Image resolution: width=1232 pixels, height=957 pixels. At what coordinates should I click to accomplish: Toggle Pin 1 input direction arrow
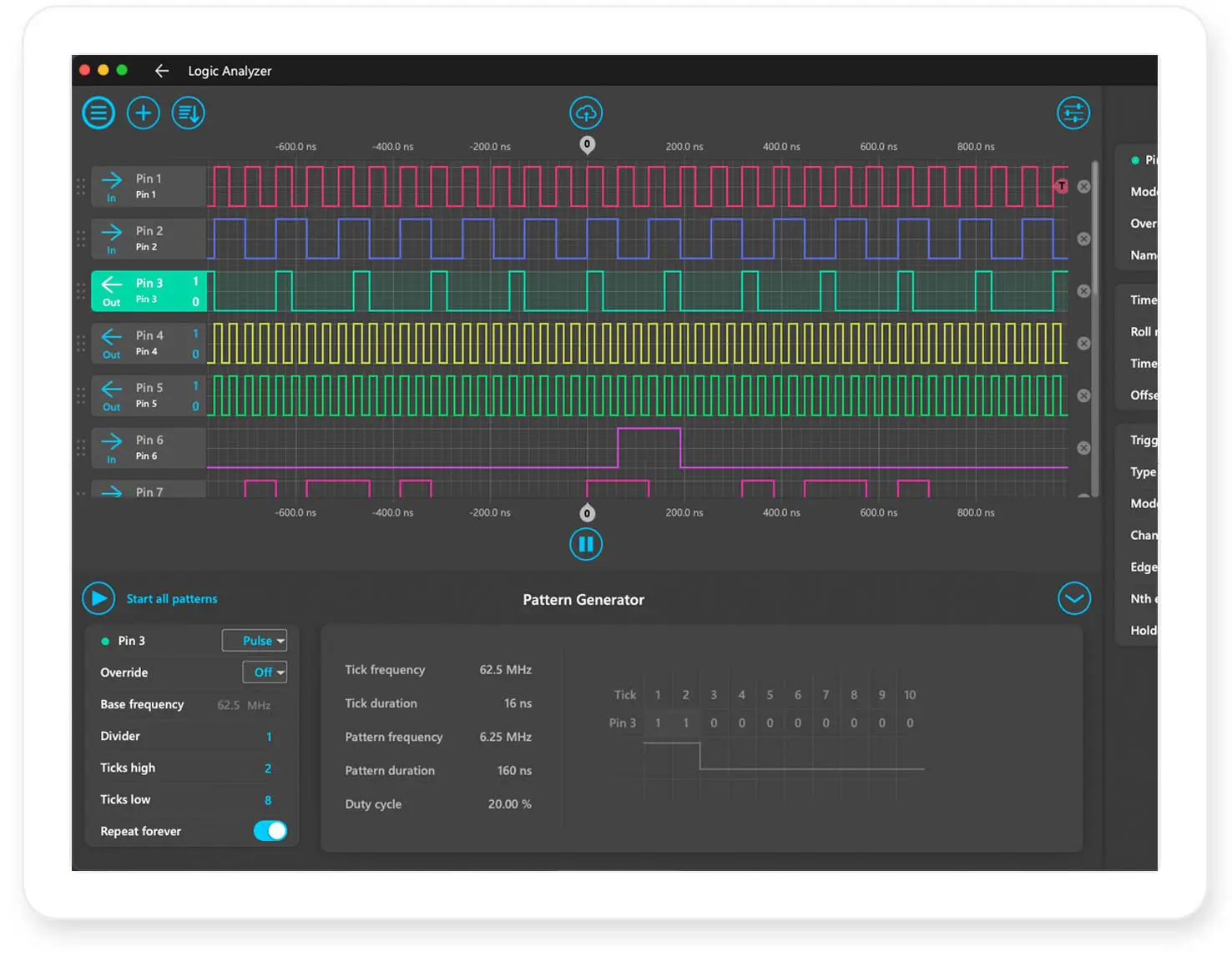click(112, 180)
